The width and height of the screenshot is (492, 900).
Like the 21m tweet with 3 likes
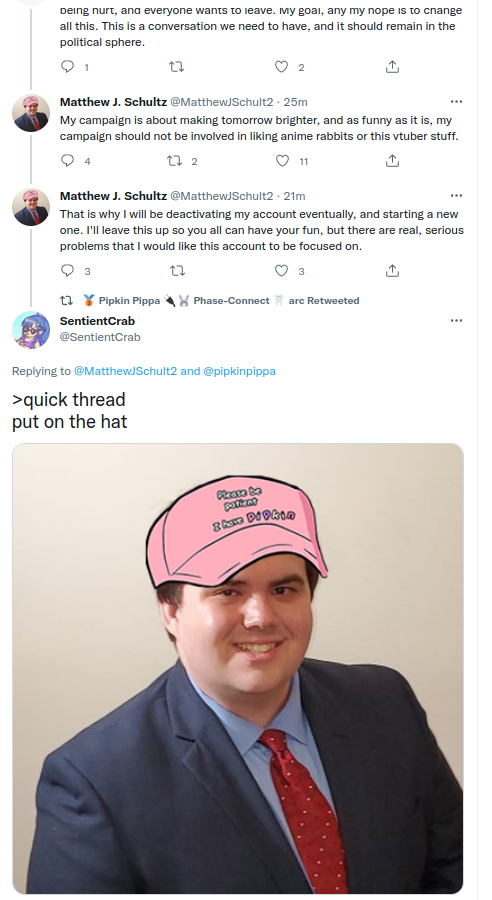[281, 270]
